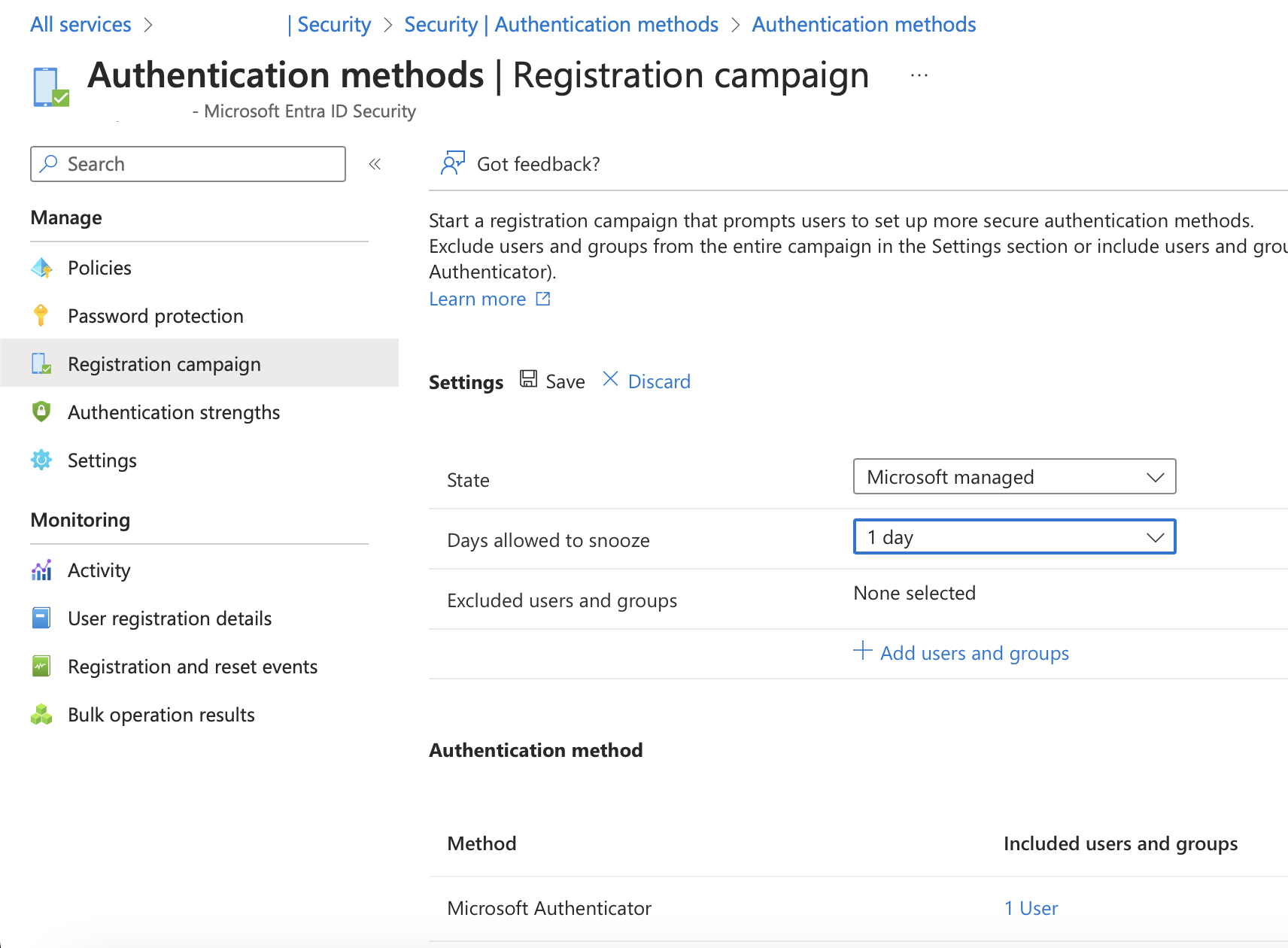Click the None selected excluded users value
This screenshot has height=948, width=1288.
click(x=914, y=593)
